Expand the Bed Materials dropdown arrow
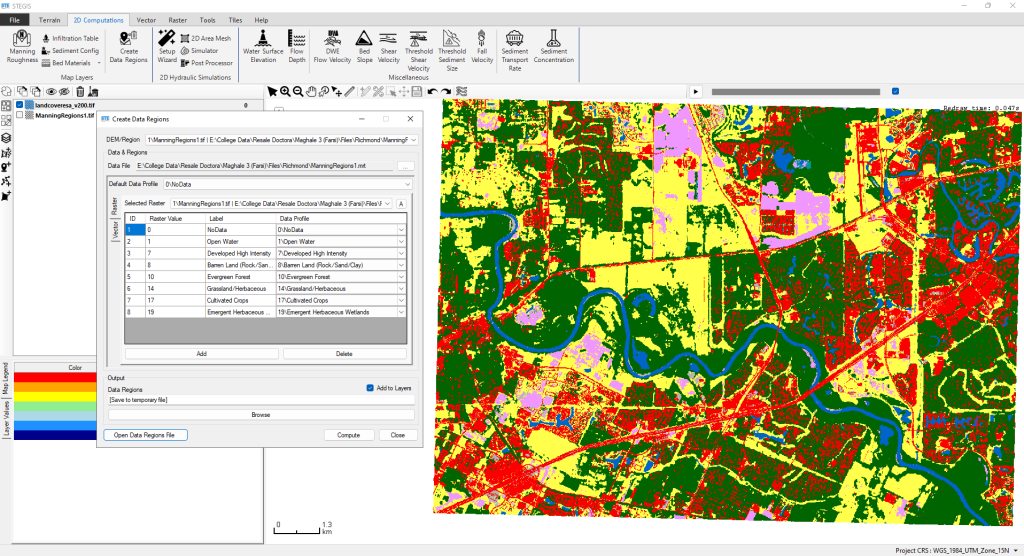The image size is (1024, 556). pos(99,63)
